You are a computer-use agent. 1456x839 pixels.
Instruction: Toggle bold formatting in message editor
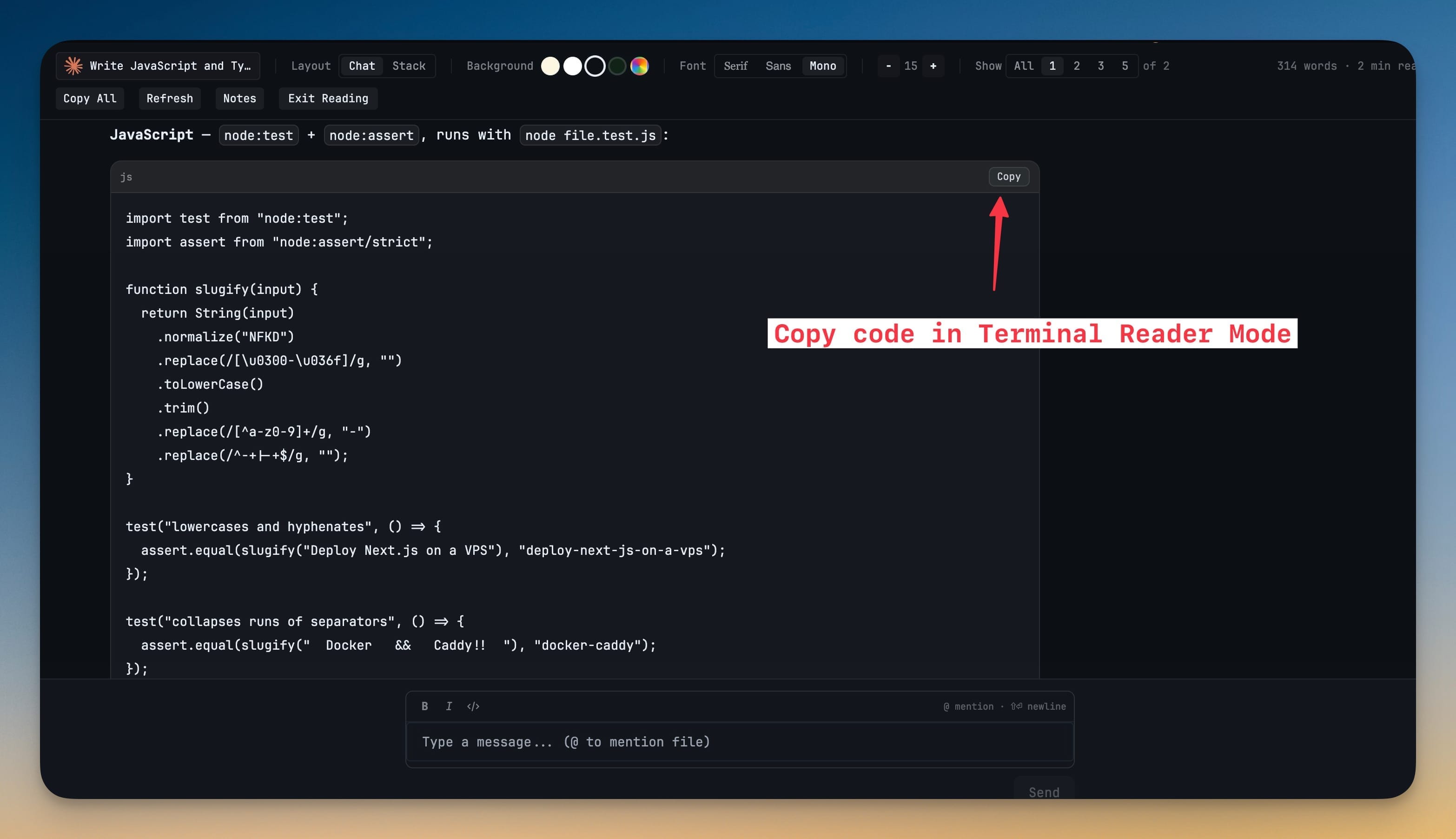click(x=424, y=706)
